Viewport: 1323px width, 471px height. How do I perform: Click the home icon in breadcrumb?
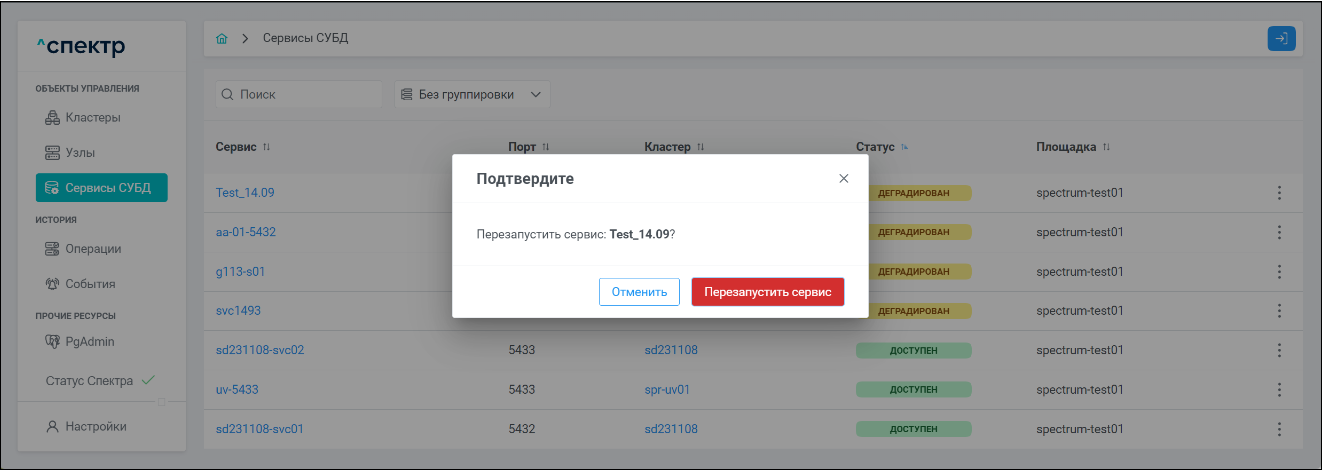pos(222,38)
